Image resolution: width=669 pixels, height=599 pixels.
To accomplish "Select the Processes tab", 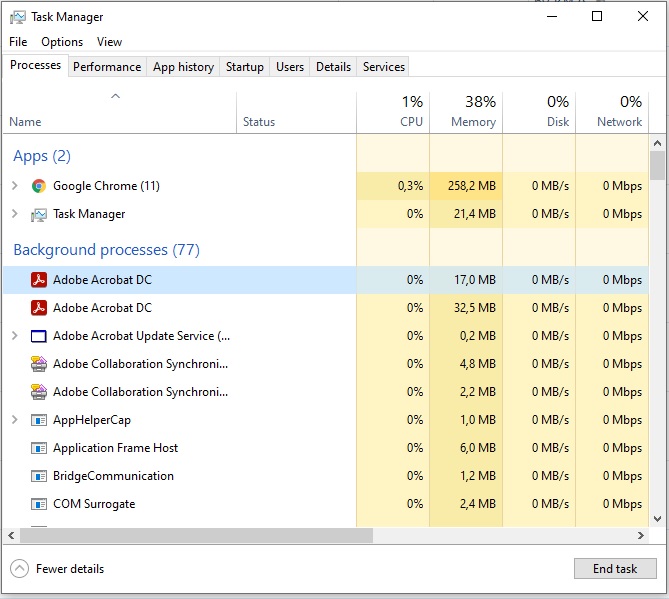I will click(x=35, y=65).
